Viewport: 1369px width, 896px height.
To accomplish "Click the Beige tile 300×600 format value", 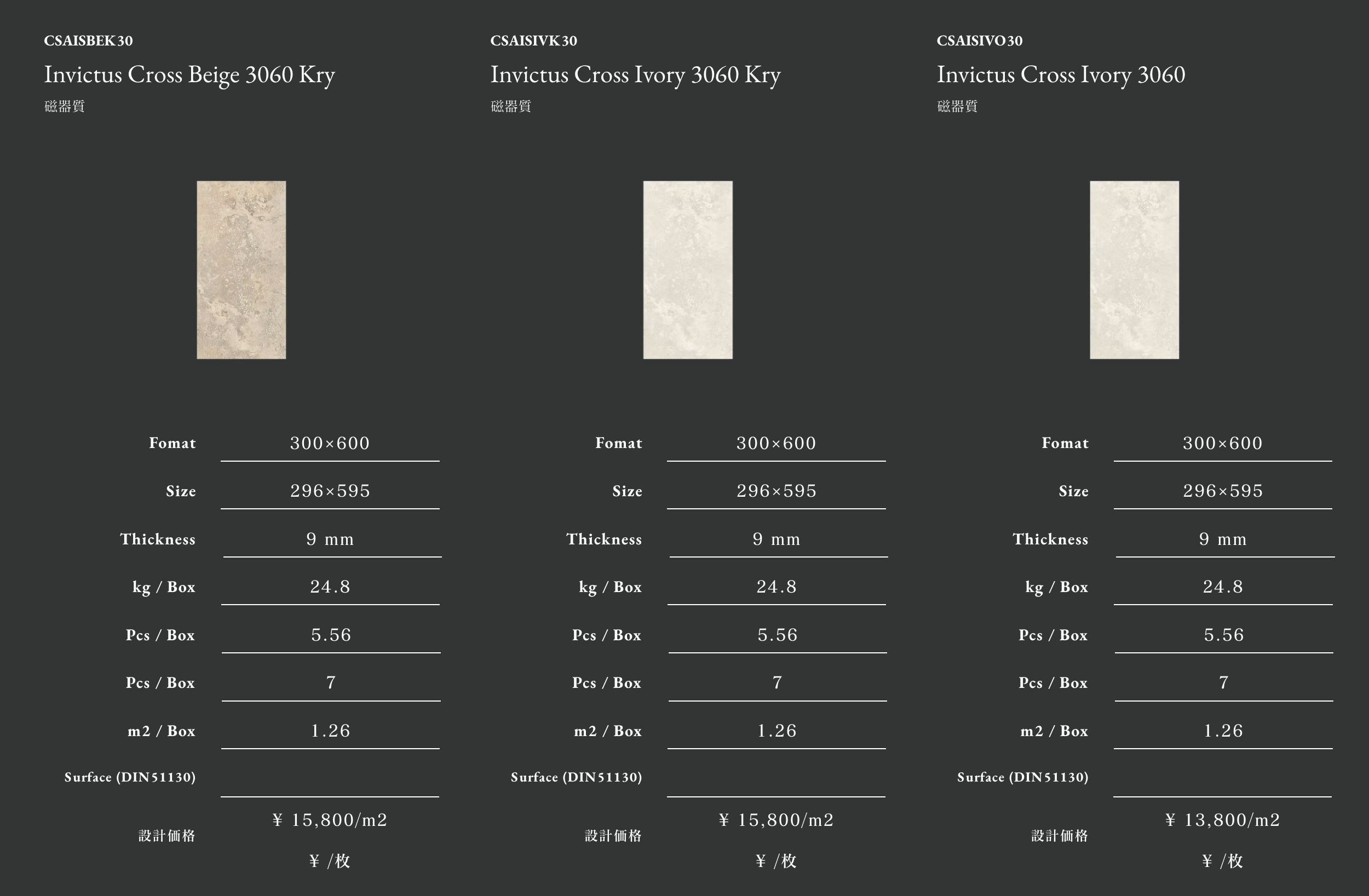I will pyautogui.click(x=330, y=443).
